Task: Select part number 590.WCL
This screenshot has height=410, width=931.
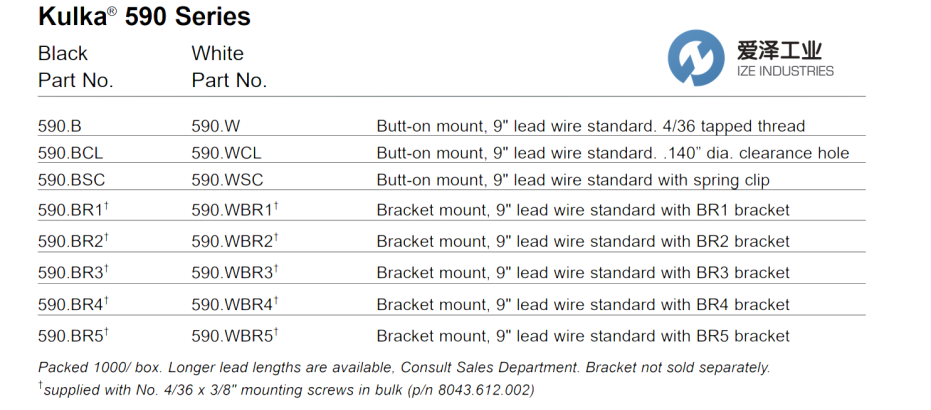Action: point(227,153)
